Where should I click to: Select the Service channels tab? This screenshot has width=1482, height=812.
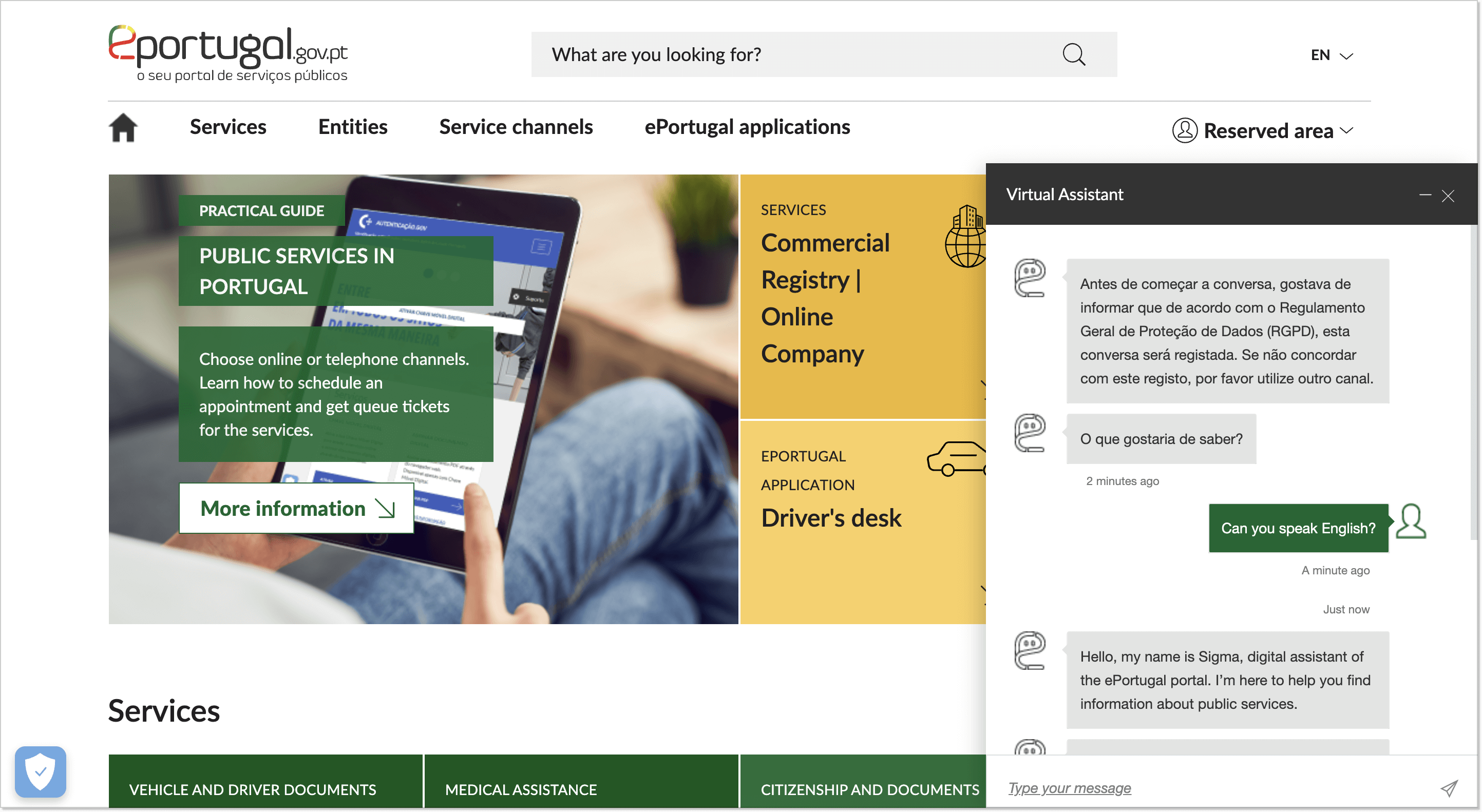[516, 126]
